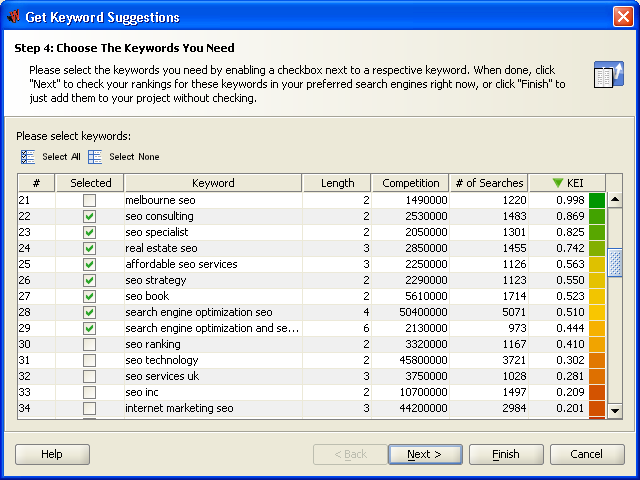Deselect affordable seo services checkbox

[89, 264]
